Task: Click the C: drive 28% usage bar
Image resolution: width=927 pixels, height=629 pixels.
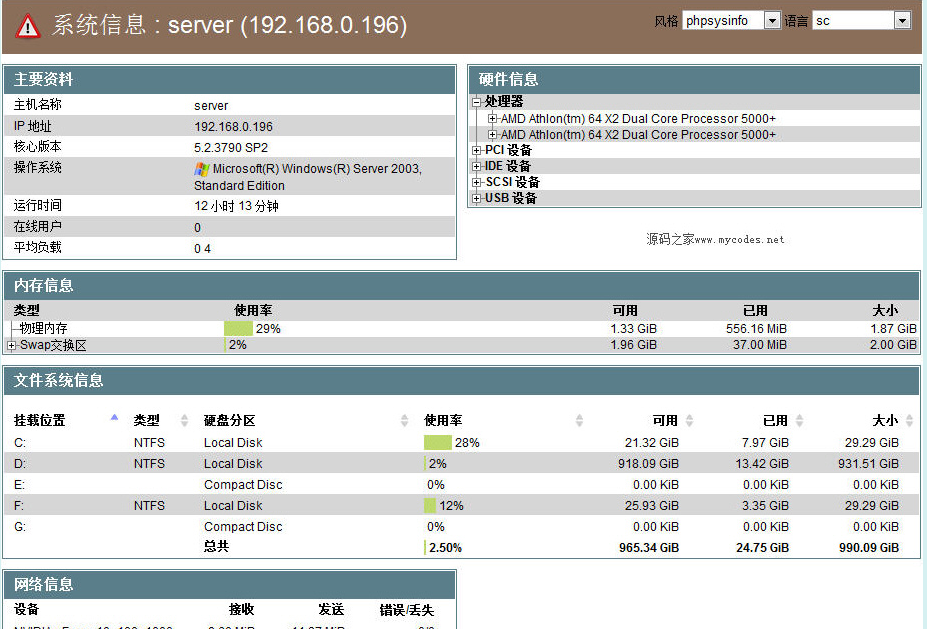Action: [438, 442]
